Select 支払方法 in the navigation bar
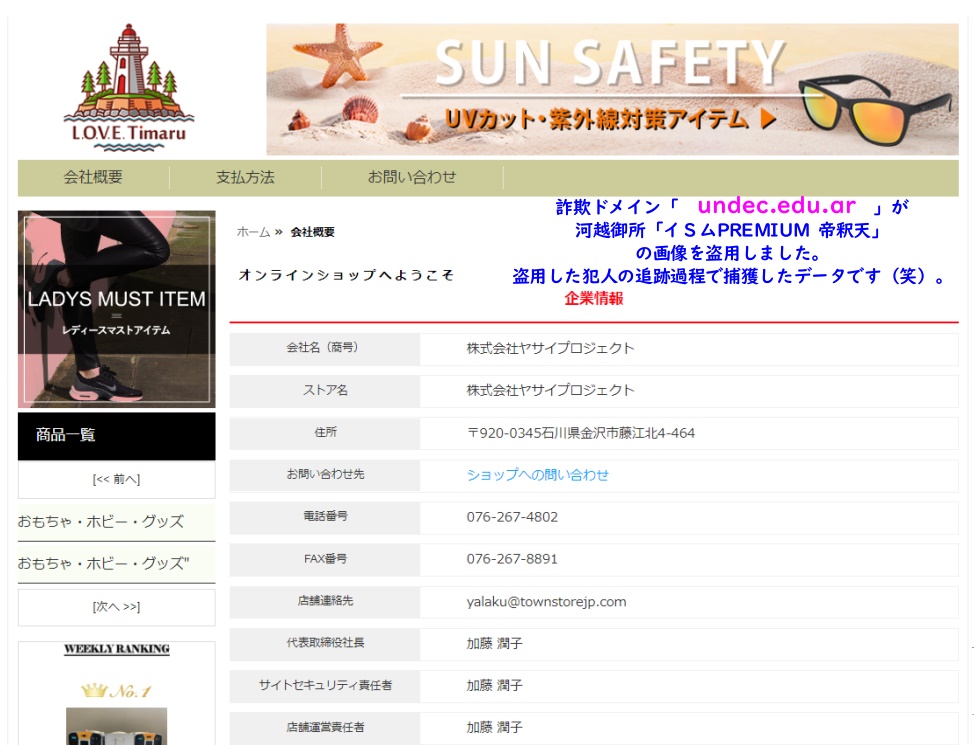This screenshot has height=745, width=974. tap(245, 177)
